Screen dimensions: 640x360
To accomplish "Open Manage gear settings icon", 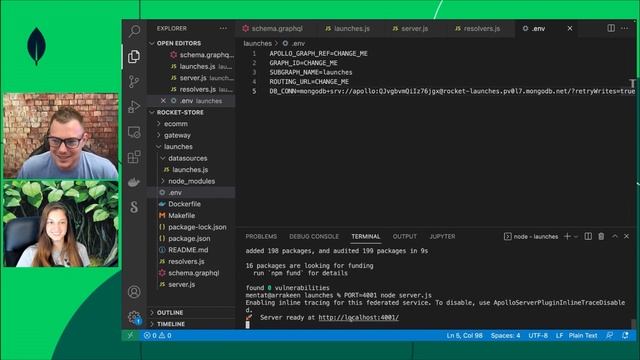I will (134, 317).
